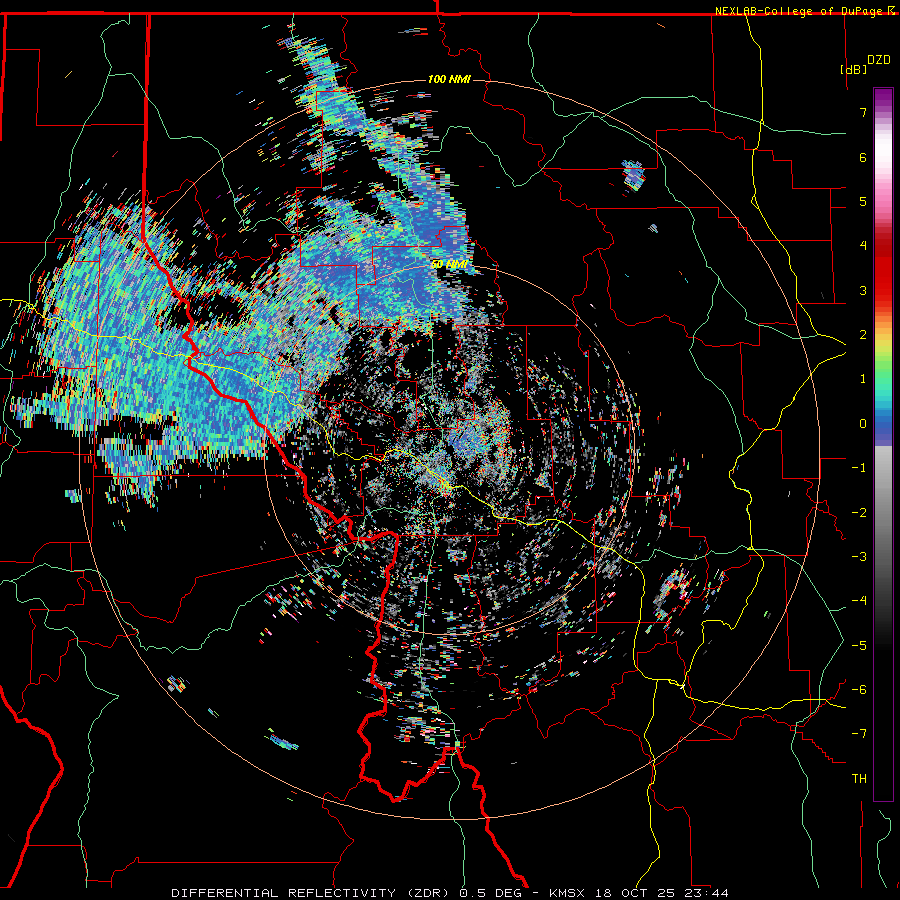Click the [dB] unit label
The height and width of the screenshot is (900, 900).
(853, 69)
